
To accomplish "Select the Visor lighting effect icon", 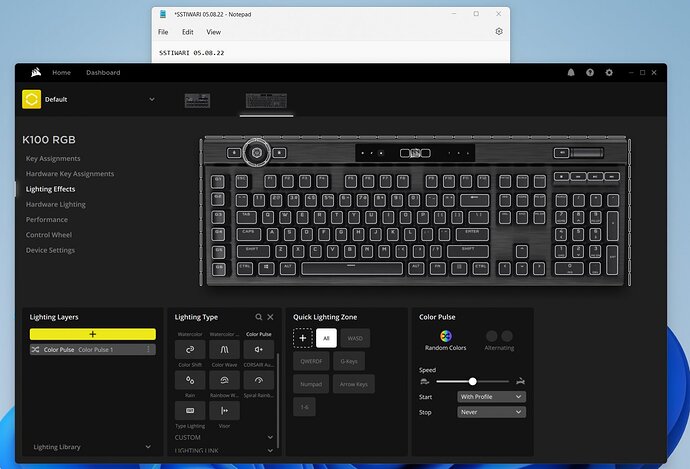I will (224, 410).
